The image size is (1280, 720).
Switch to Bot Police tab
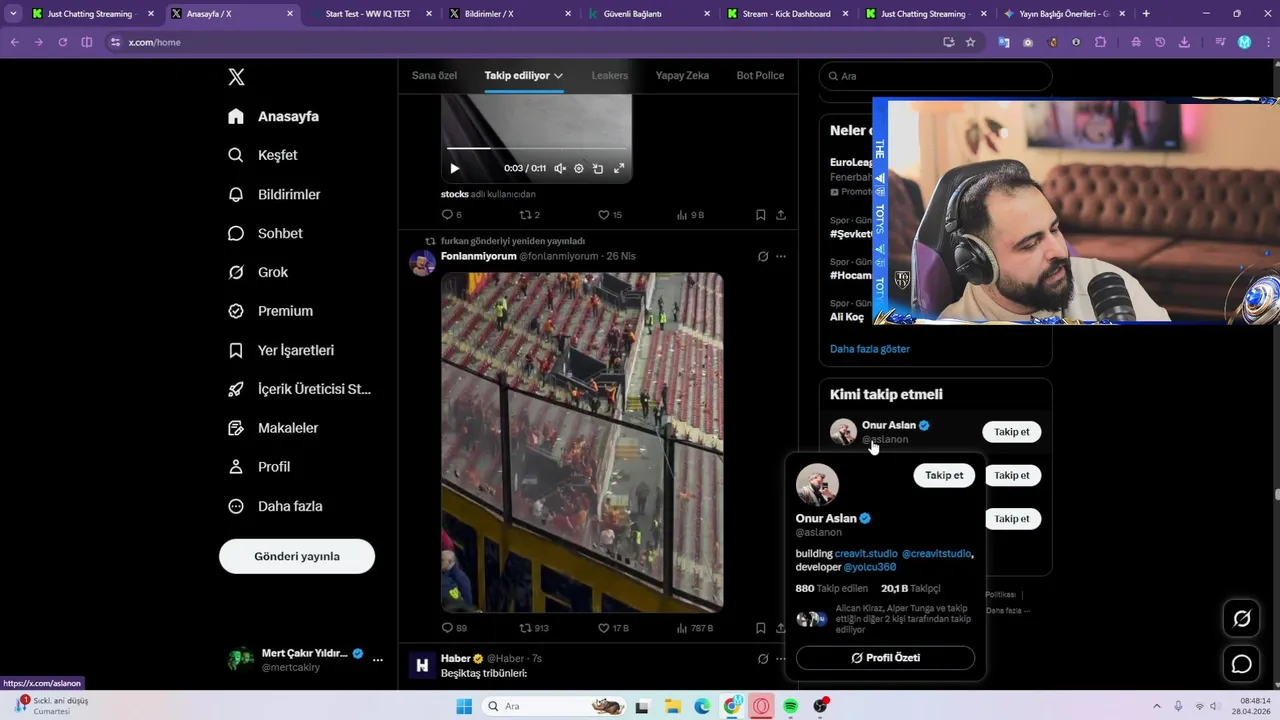point(760,76)
